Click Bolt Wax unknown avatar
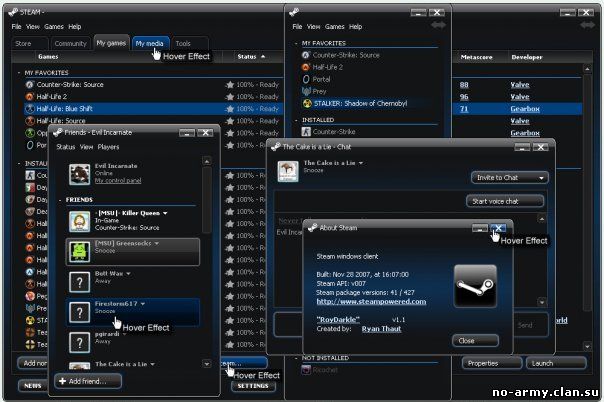The height and width of the screenshot is (402, 604). (x=79, y=282)
